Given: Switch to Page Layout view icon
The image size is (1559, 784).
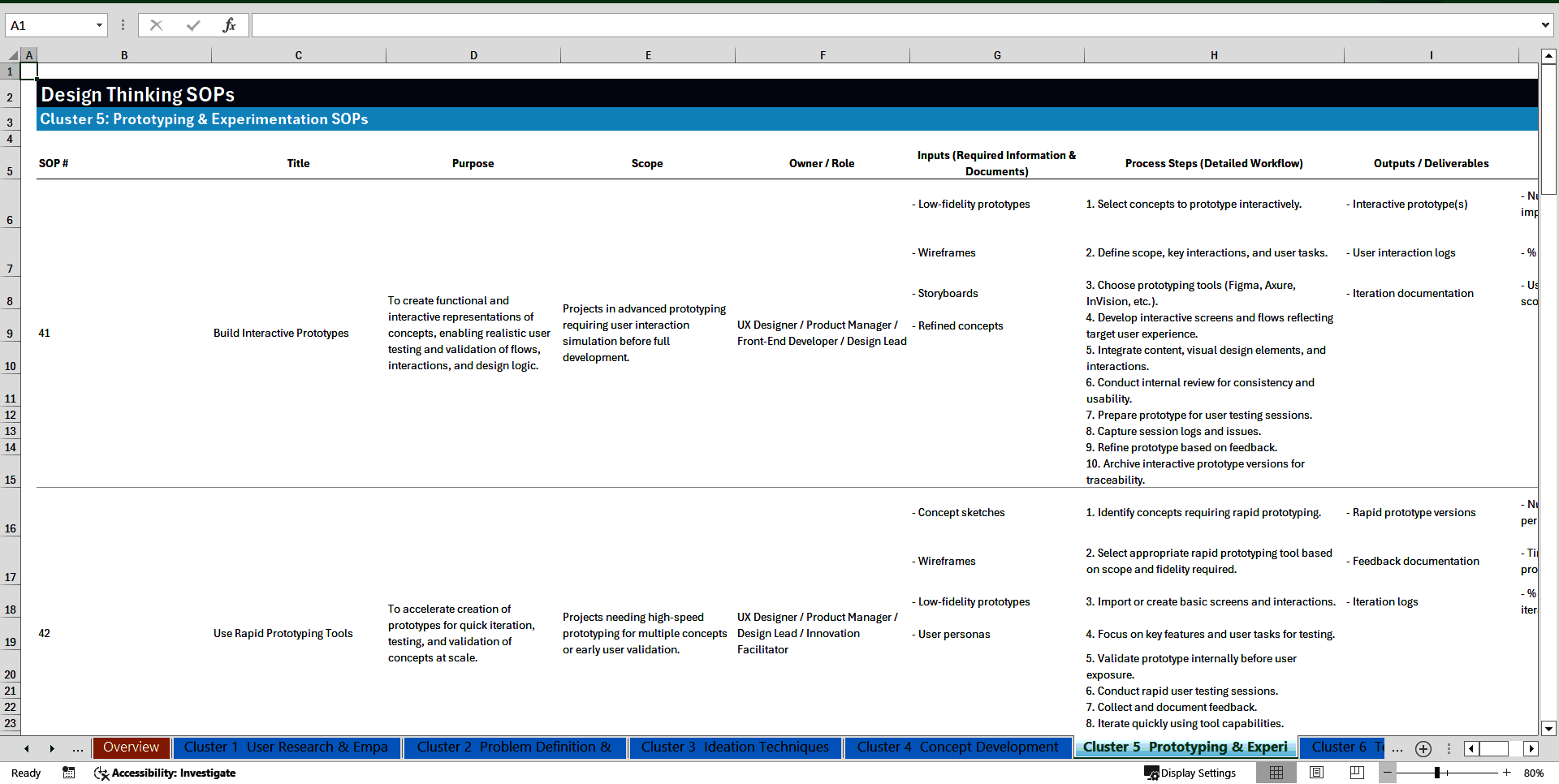Looking at the screenshot, I should pos(1315,773).
